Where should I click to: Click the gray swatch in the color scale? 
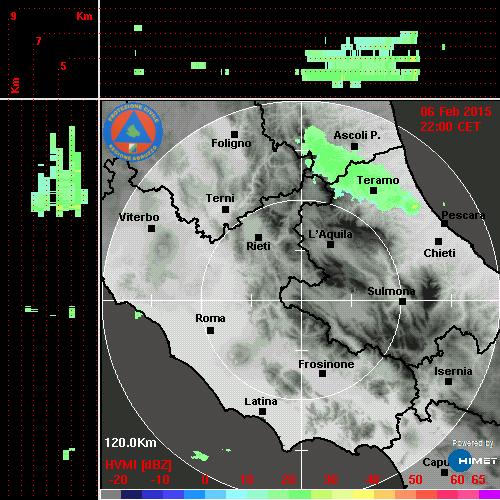[x=111, y=495]
